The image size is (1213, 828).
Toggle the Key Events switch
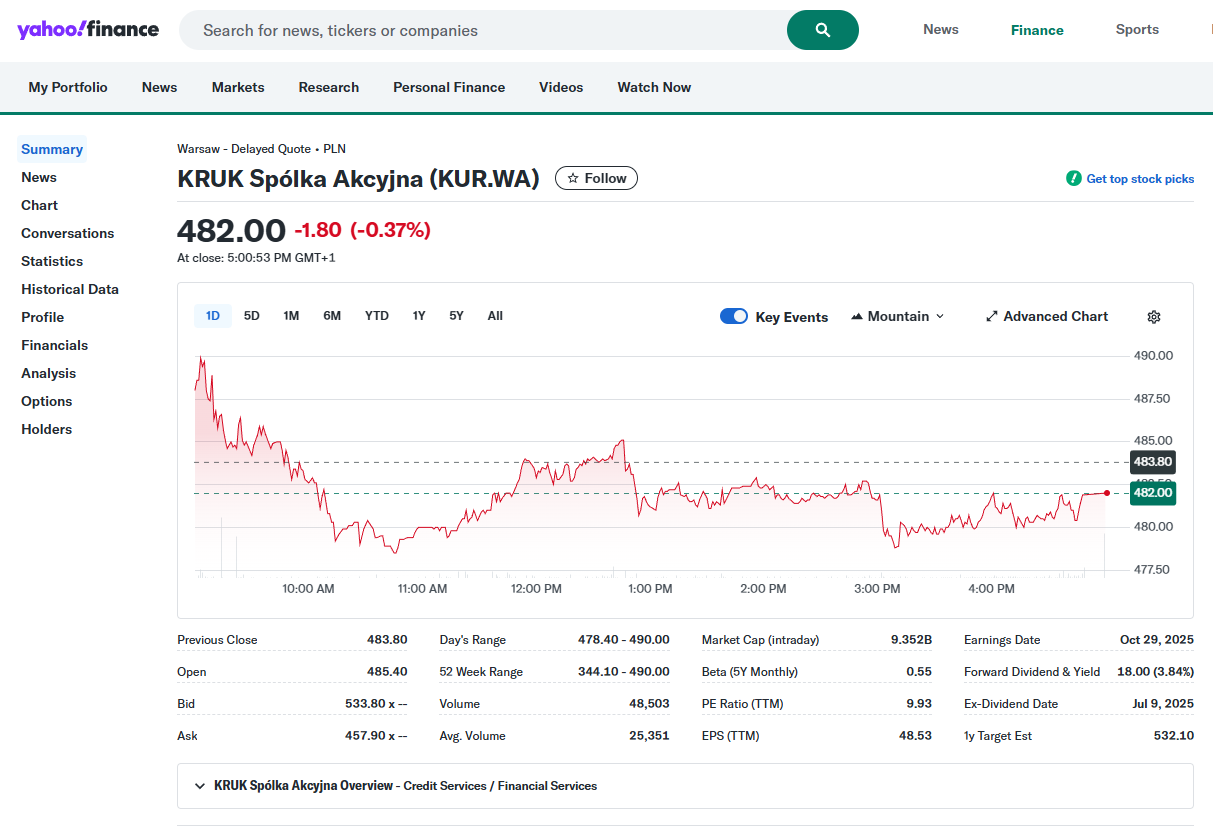click(733, 317)
